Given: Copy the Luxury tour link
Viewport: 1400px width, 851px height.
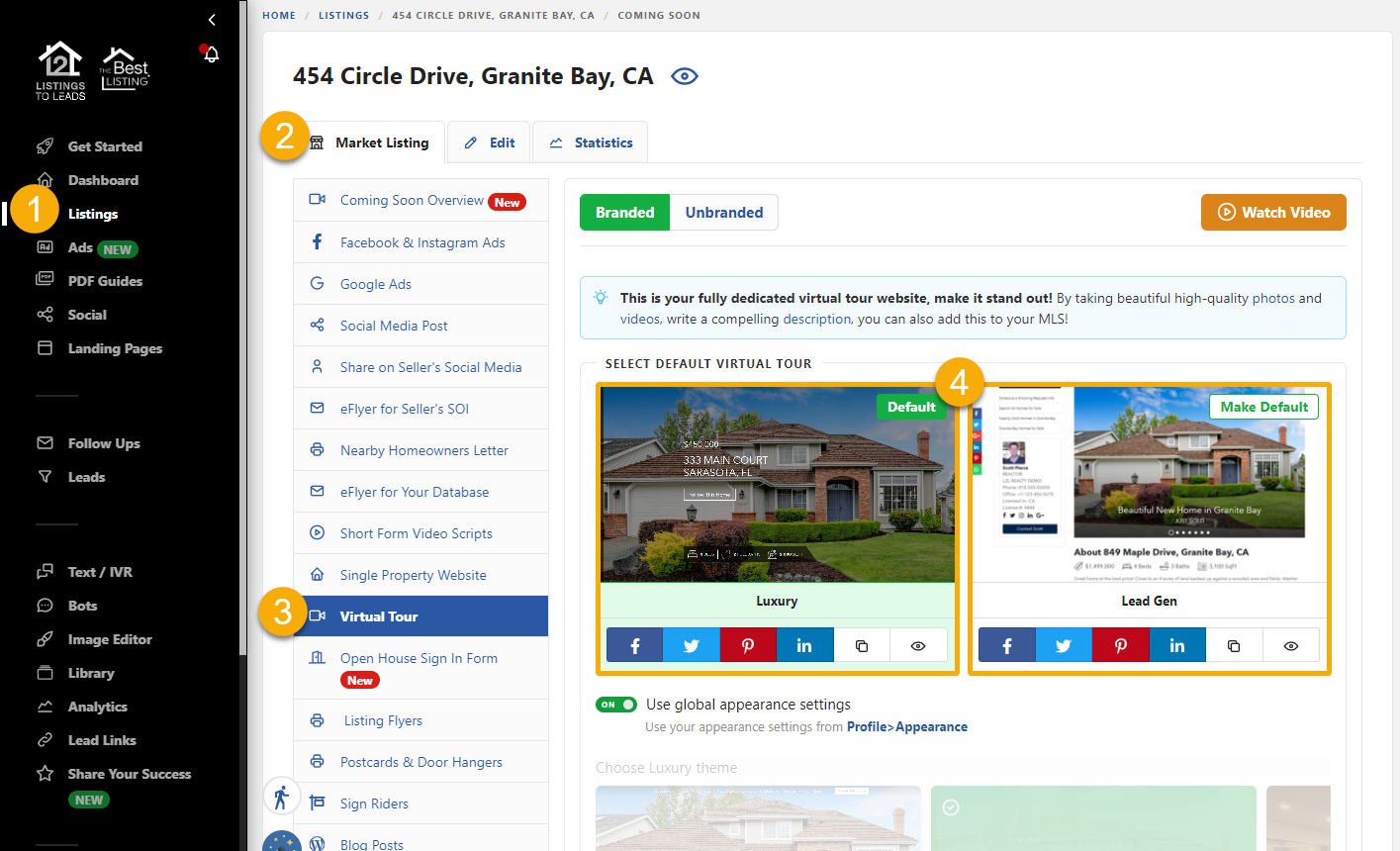Looking at the screenshot, I should coord(862,645).
